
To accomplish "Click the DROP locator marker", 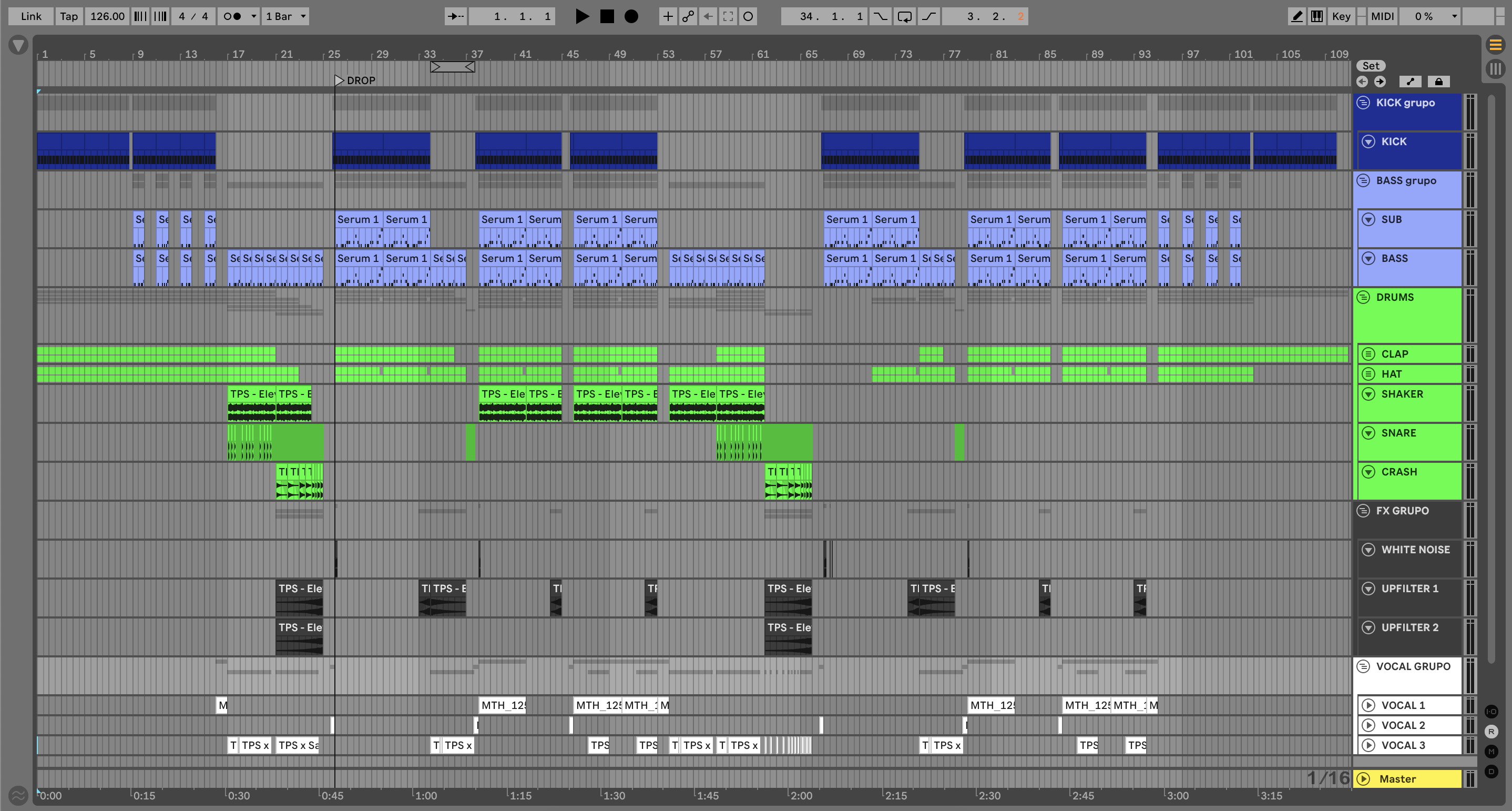I will (339, 80).
